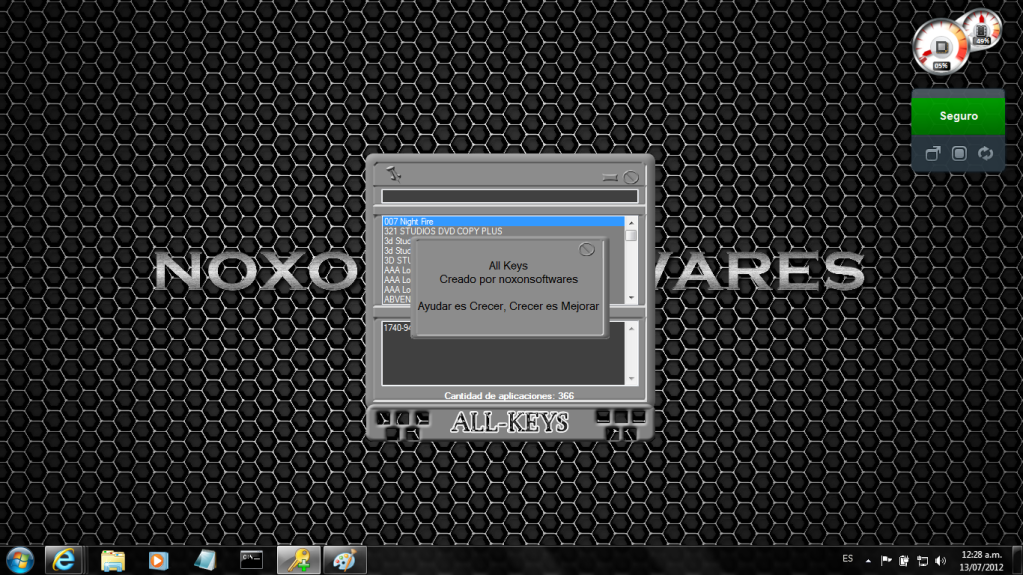1023x575 pixels.
Task: Show hidden tray icons arrow
Action: [x=868, y=561]
